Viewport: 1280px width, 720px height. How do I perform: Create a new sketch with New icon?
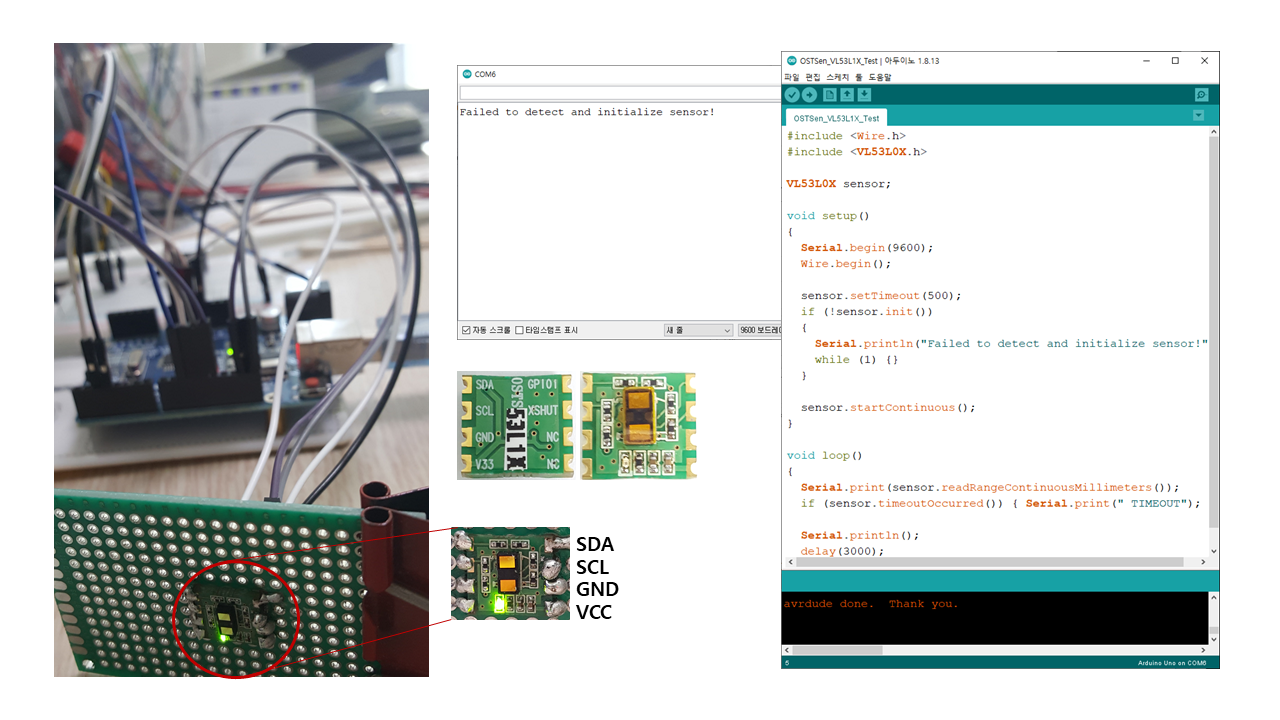(x=829, y=94)
